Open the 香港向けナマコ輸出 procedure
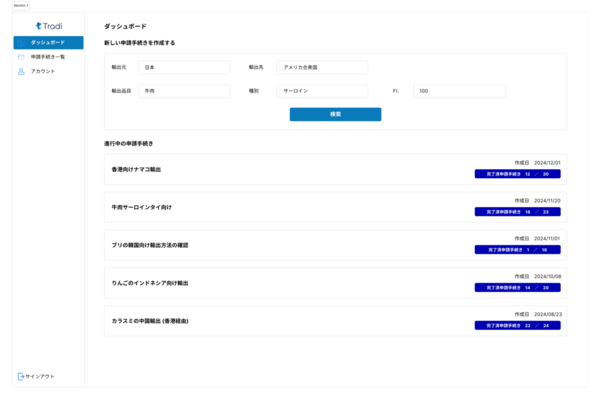 [335, 169]
